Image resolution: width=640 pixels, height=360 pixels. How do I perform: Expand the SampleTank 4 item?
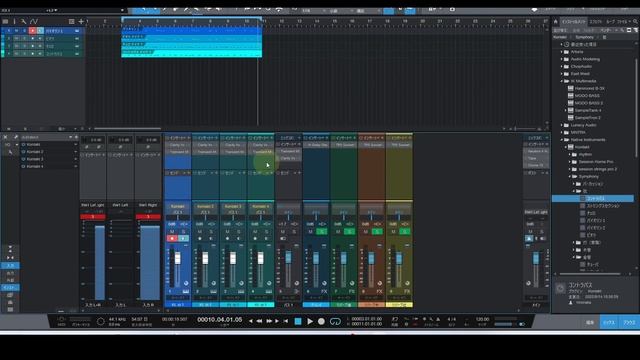566,110
